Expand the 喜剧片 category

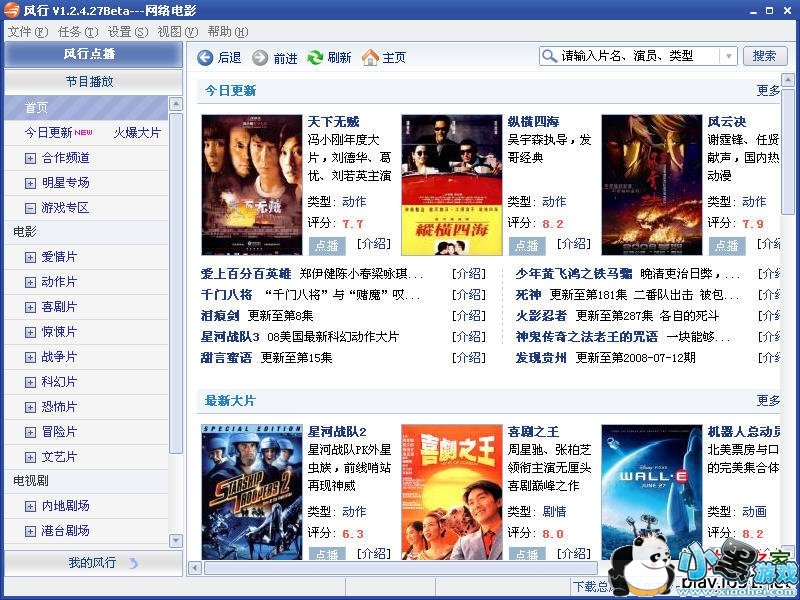click(x=30, y=307)
